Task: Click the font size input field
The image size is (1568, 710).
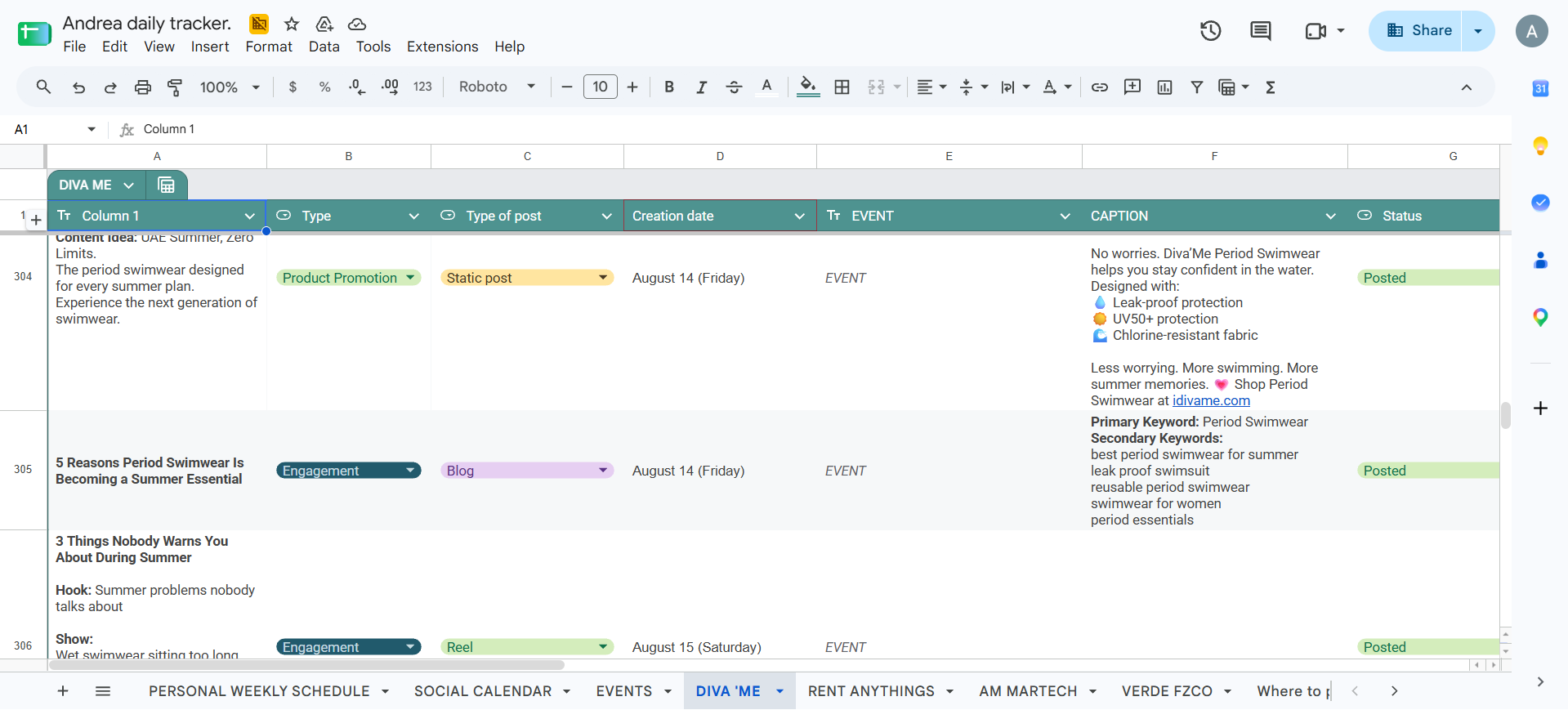Action: click(601, 87)
